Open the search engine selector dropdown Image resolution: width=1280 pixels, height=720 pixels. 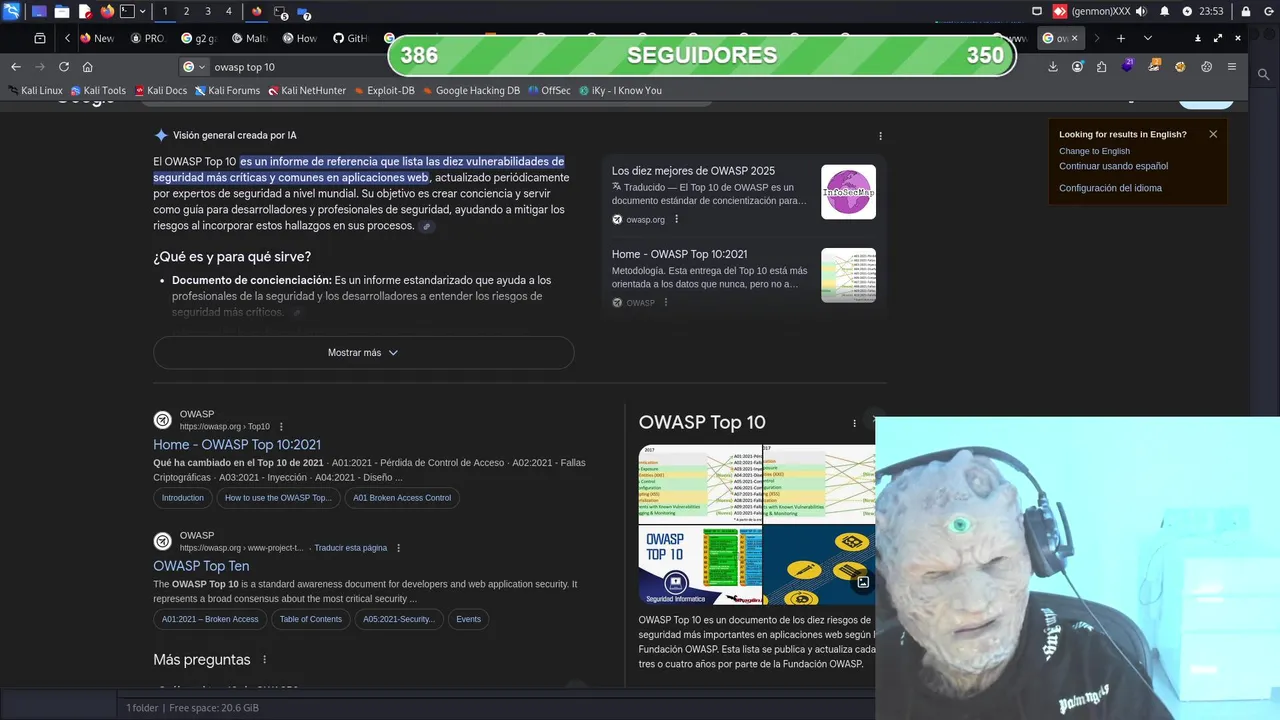point(195,67)
